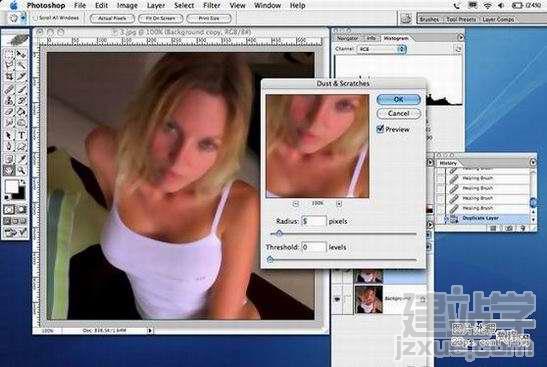
Task: Delete state trash icon in History panel
Action: click(522, 228)
